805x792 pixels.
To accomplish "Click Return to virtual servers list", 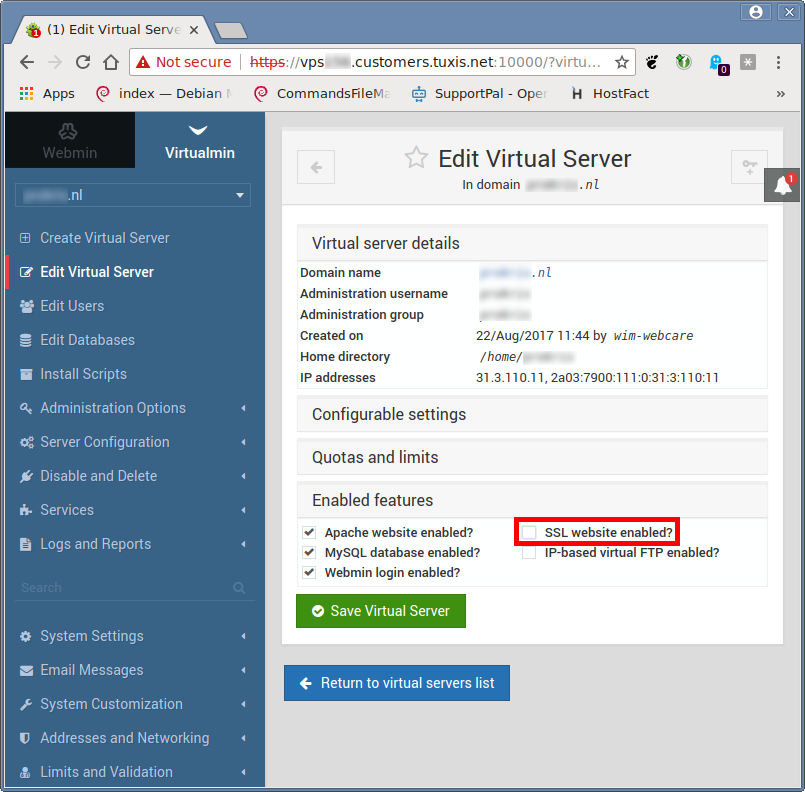I will click(x=396, y=683).
